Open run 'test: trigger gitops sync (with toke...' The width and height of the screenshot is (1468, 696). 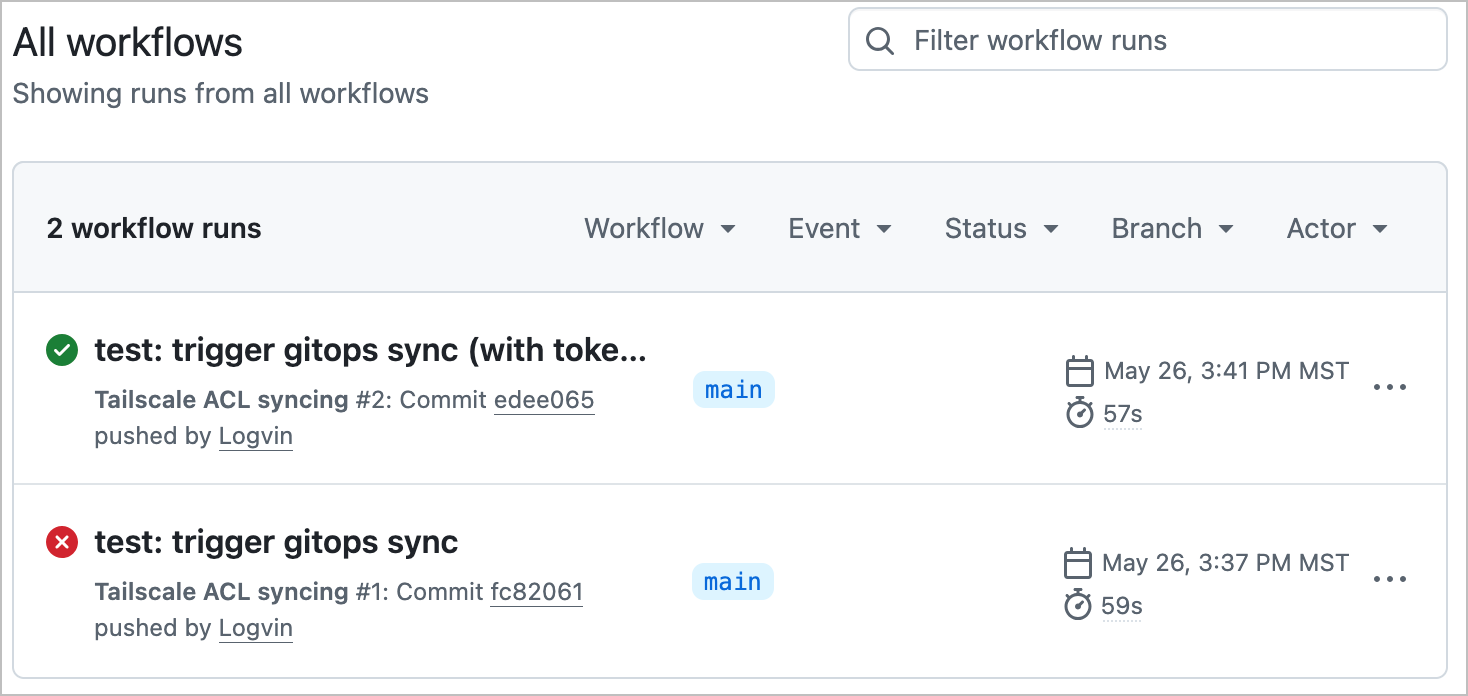pos(371,351)
